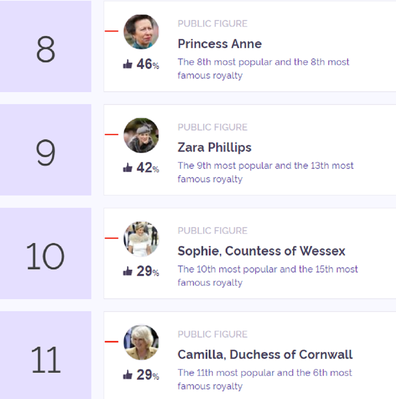
Task: Go to Sophie, Countess of Wessex page
Action: pyautogui.click(x=261, y=251)
